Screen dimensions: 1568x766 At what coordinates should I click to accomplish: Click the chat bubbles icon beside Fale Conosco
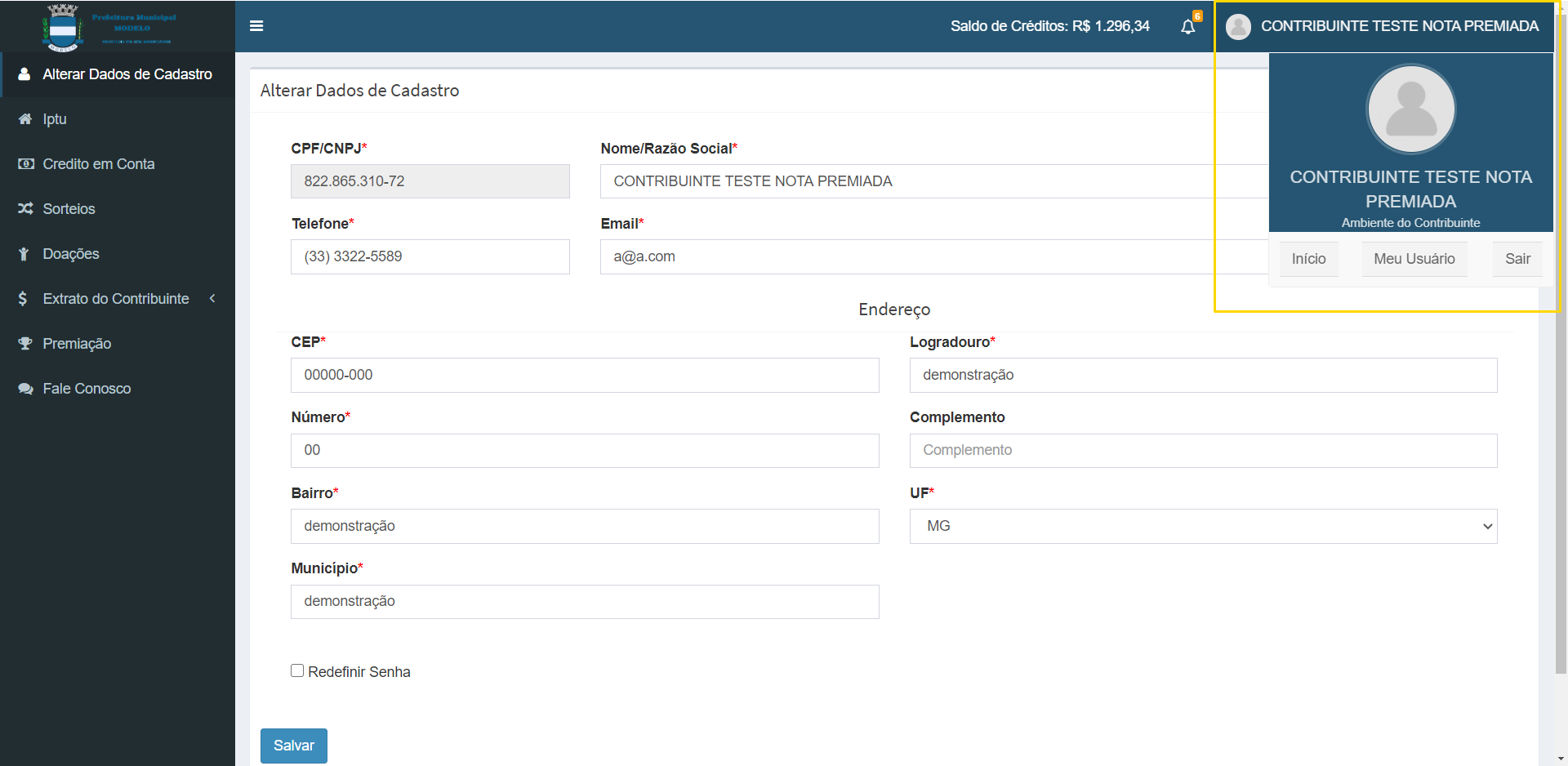pyautogui.click(x=25, y=389)
